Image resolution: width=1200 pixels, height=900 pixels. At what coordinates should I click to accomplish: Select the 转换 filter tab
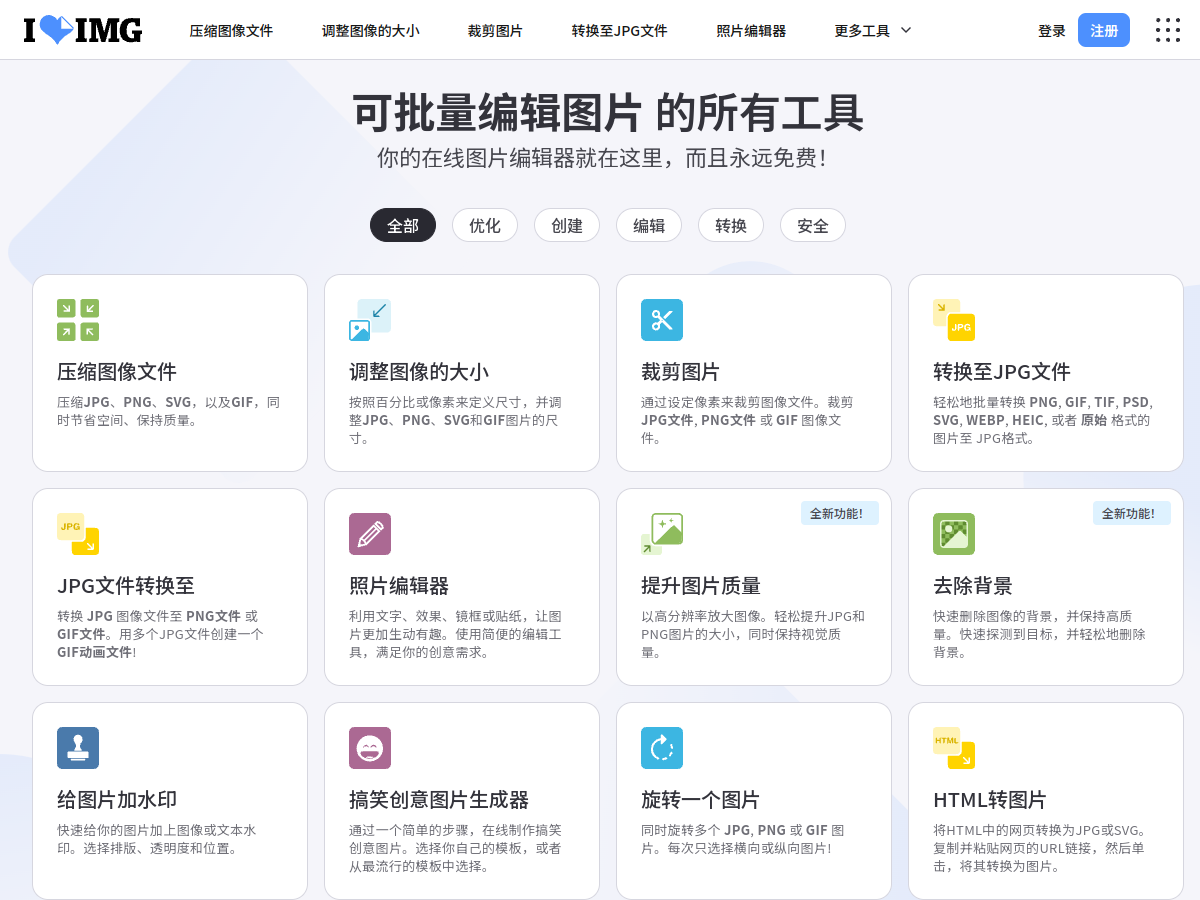(731, 225)
